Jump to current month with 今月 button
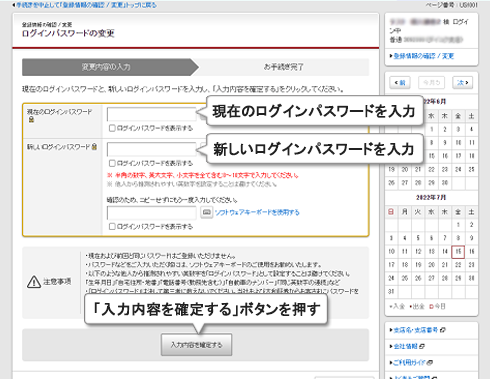This screenshot has height=379, width=490. tap(431, 82)
